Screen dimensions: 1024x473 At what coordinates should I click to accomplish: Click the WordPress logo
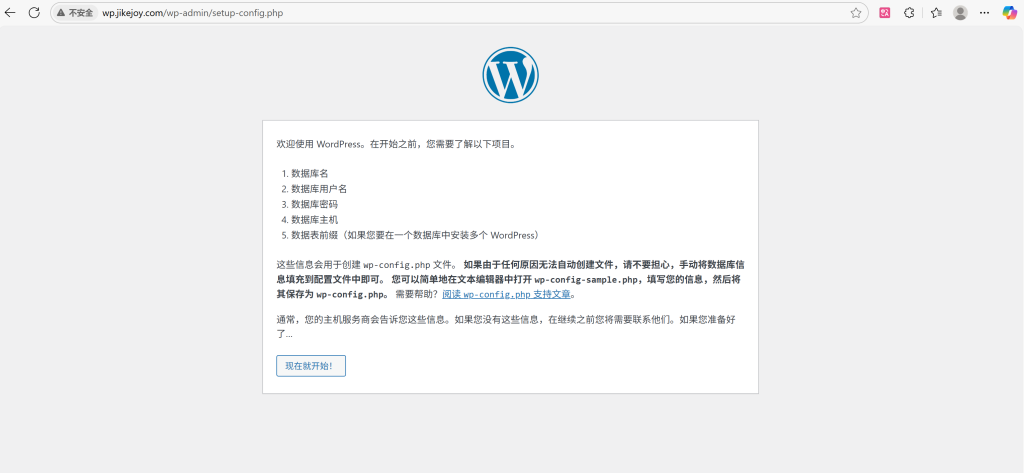[511, 74]
